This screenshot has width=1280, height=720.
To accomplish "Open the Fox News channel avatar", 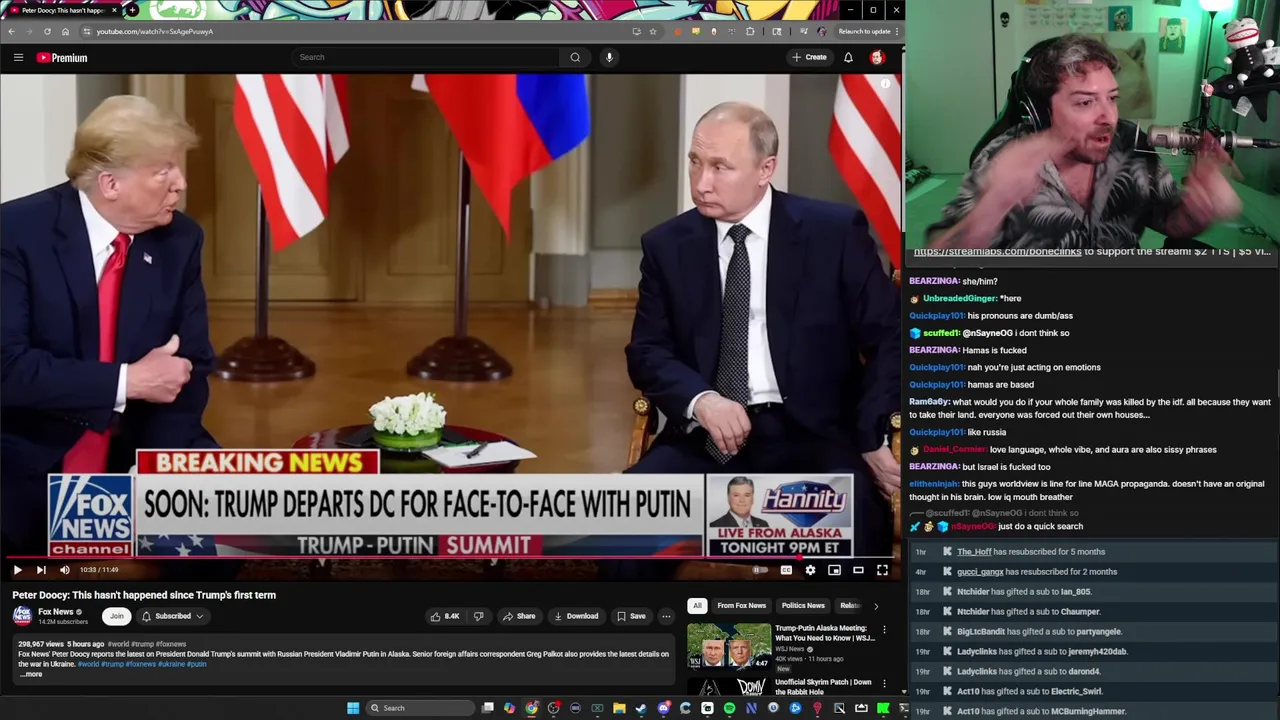I will [22, 616].
